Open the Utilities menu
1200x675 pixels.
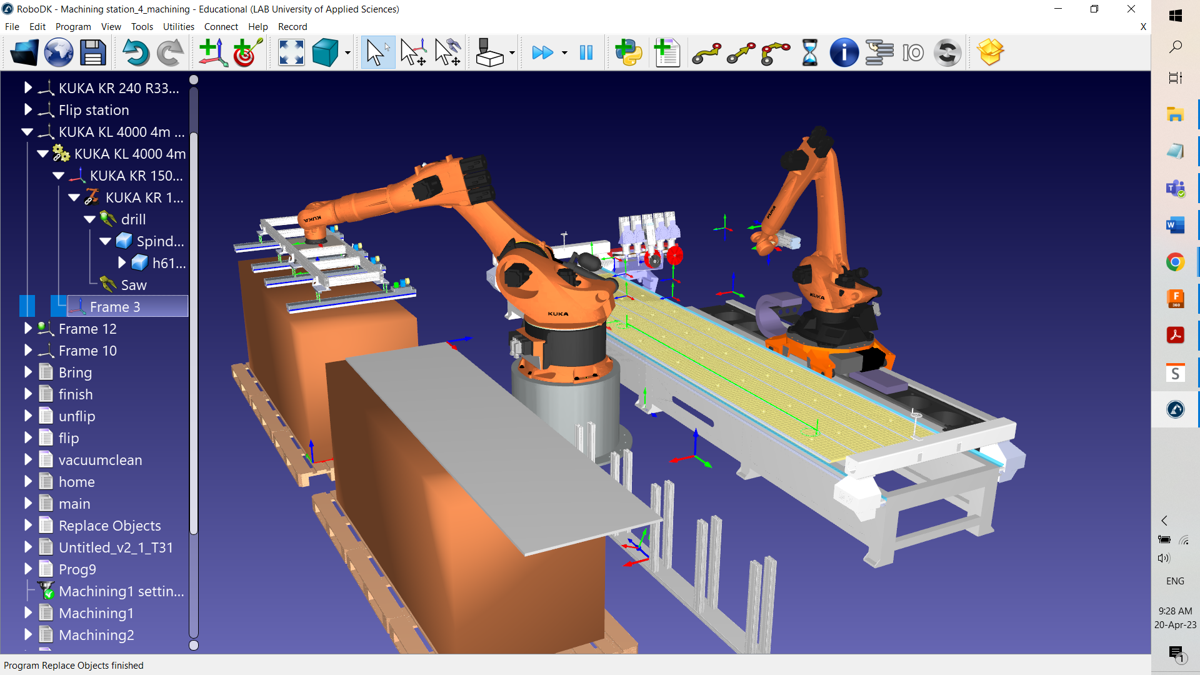pyautogui.click(x=178, y=27)
